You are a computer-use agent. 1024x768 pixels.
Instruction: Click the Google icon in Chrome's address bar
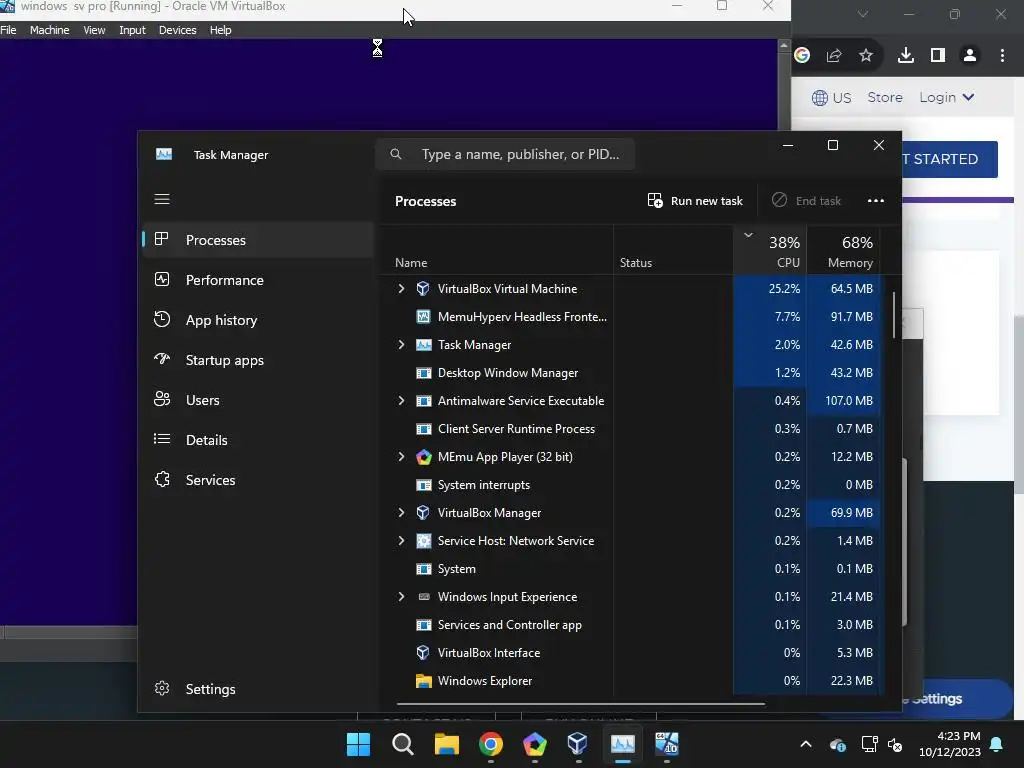point(802,56)
